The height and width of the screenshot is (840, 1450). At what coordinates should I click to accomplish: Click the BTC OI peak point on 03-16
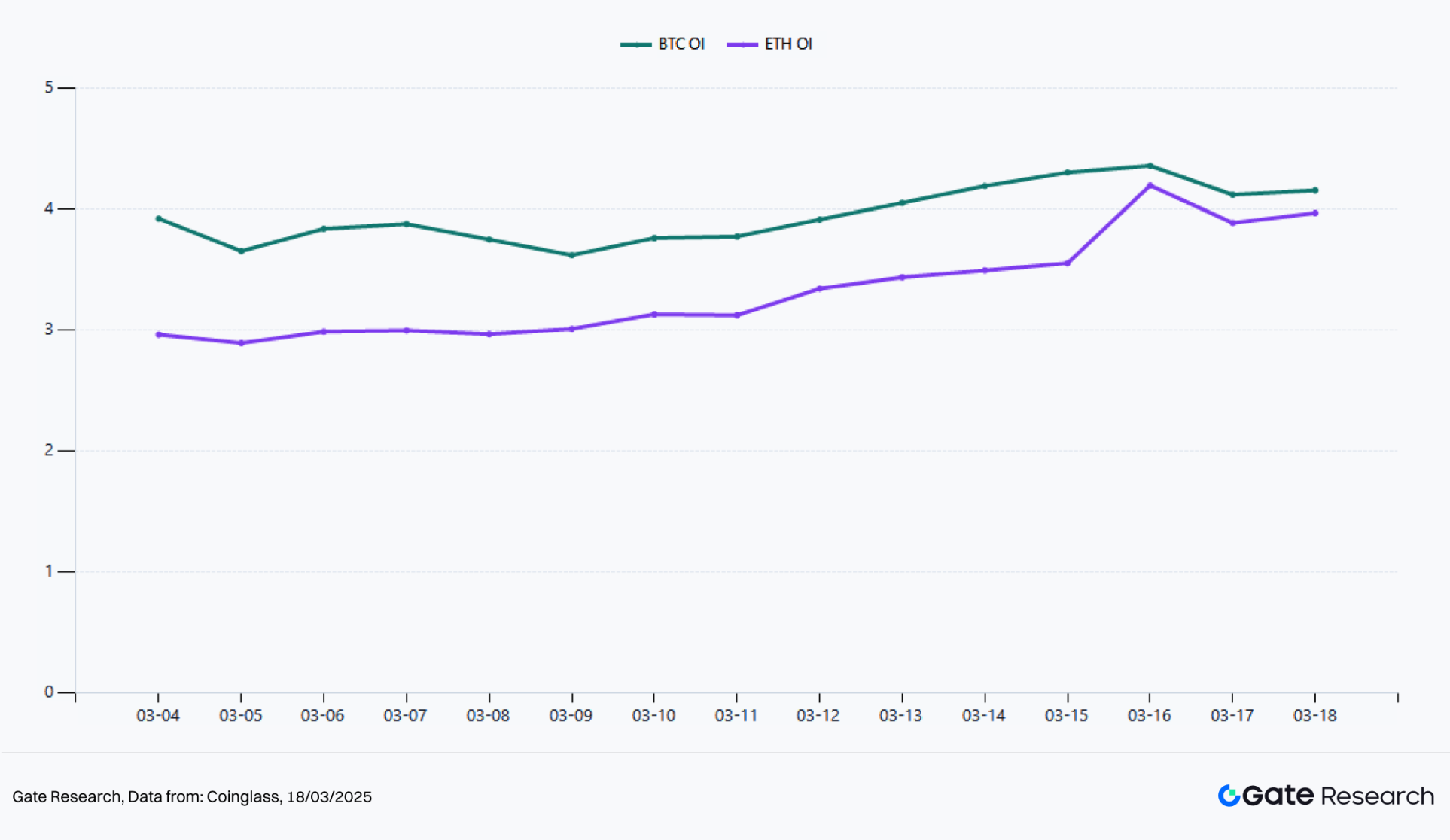coord(1150,166)
